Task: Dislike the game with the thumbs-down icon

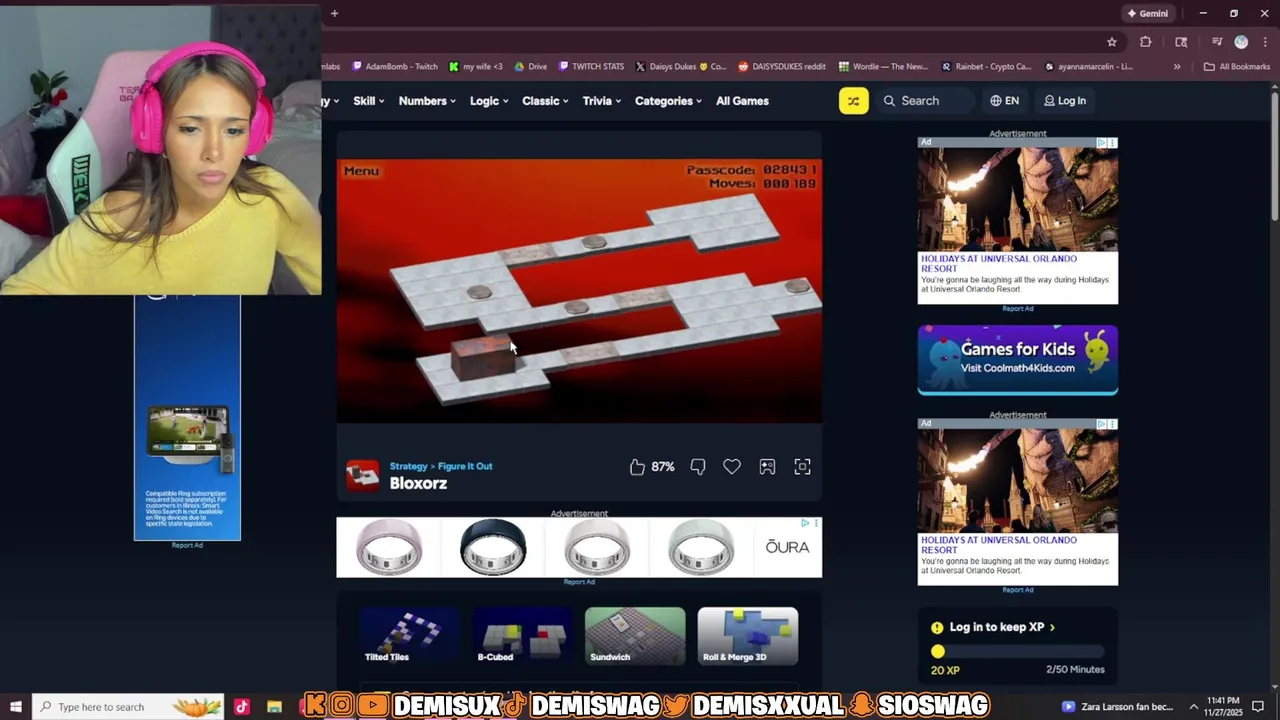Action: pyautogui.click(x=698, y=467)
